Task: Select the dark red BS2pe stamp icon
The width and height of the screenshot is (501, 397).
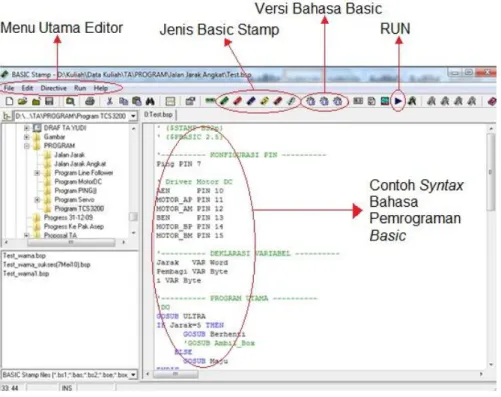Action: tap(278, 101)
